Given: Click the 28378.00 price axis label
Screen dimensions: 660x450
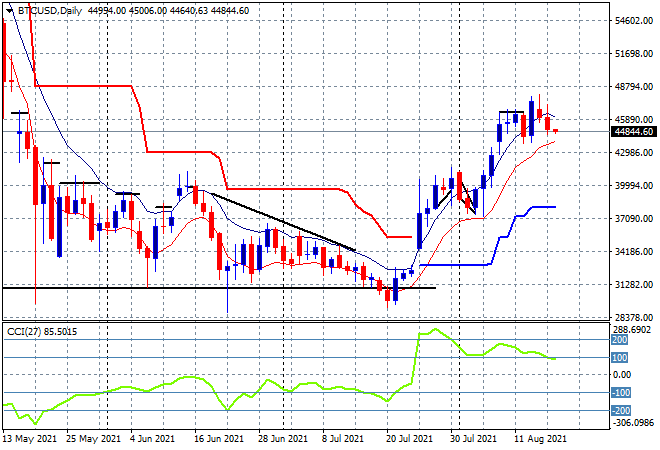Looking at the screenshot, I should (x=633, y=317).
